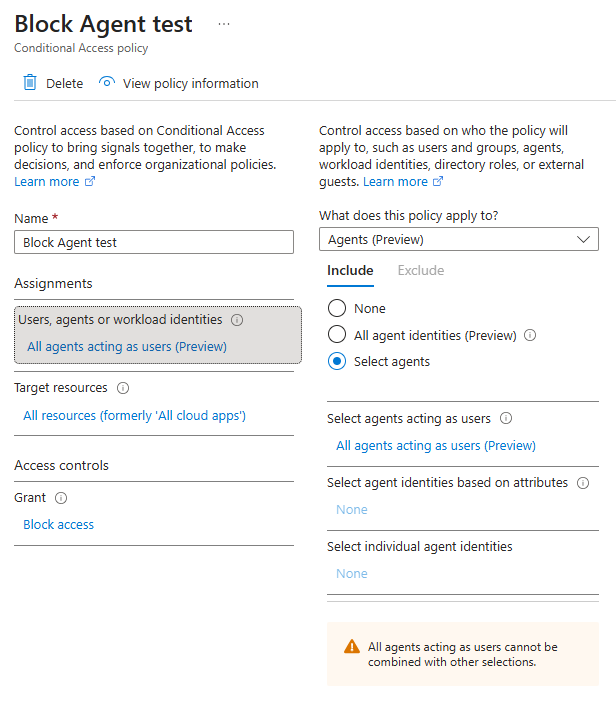This screenshot has width=616, height=710.
Task: Click info icon next to Target resources
Action: point(123,388)
